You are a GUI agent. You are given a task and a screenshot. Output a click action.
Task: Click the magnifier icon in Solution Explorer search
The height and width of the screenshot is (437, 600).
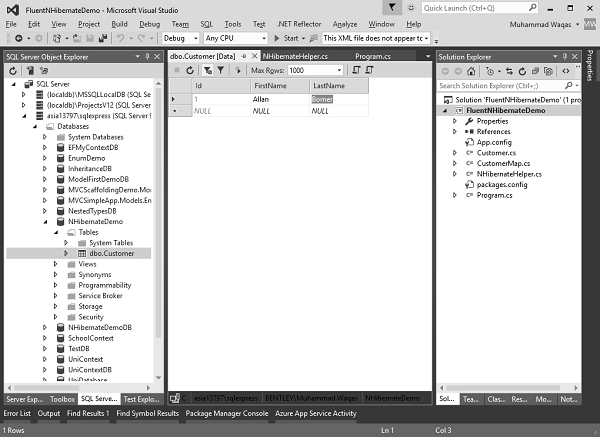[569, 86]
